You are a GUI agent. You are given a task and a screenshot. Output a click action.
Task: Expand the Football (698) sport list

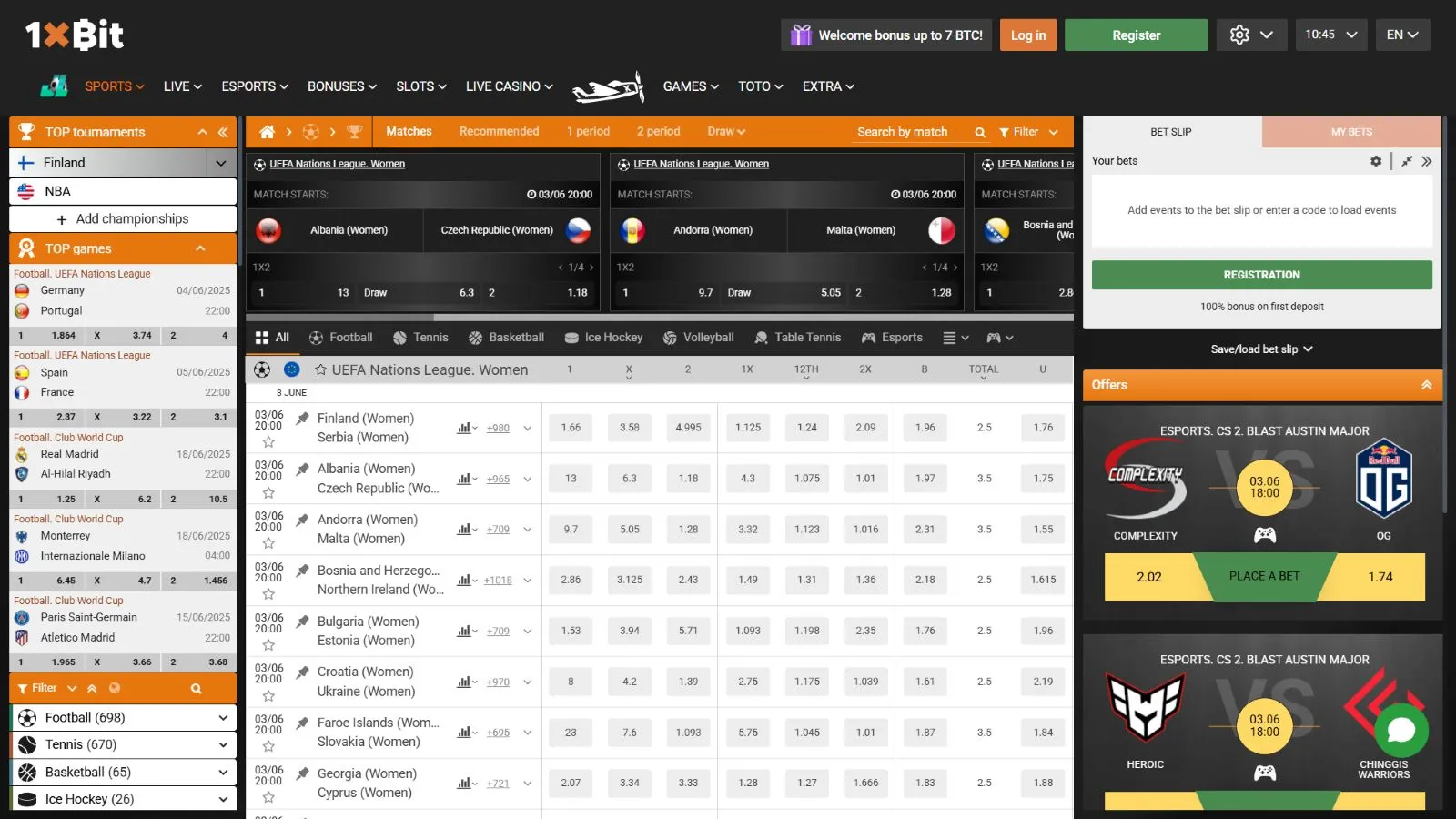pyautogui.click(x=222, y=718)
